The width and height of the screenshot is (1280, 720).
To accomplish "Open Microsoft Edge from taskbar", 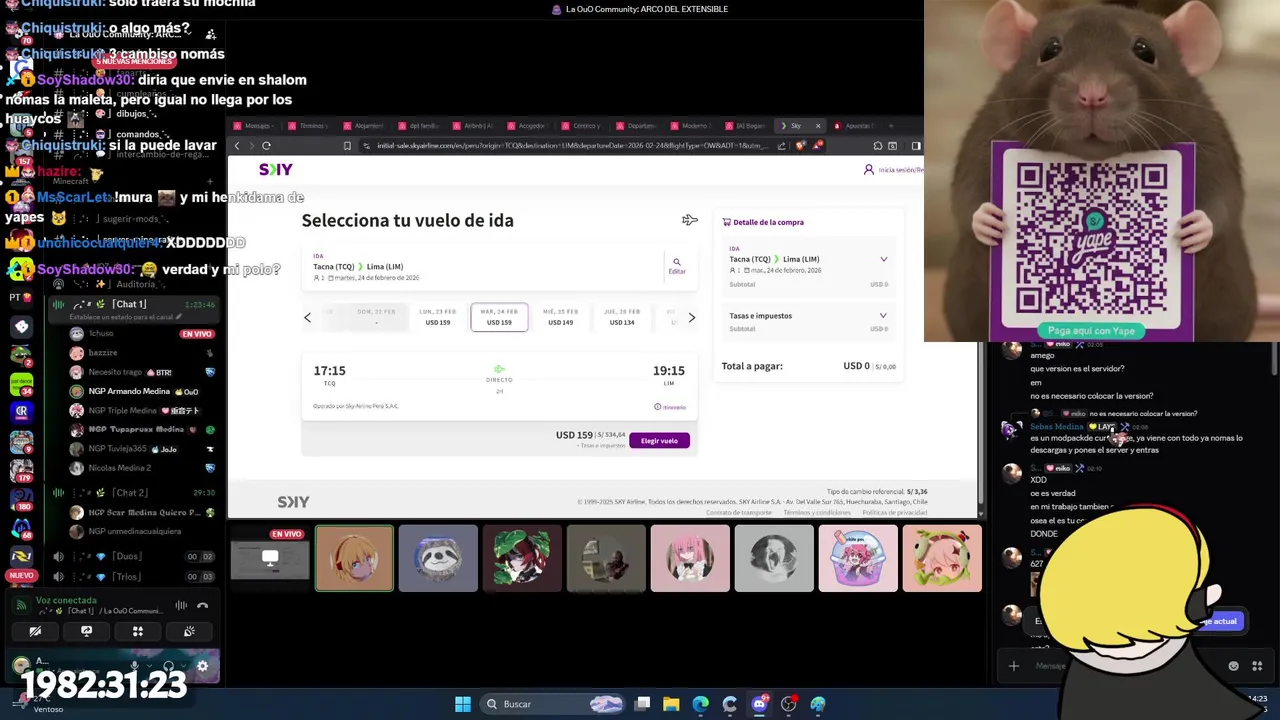I will point(700,704).
